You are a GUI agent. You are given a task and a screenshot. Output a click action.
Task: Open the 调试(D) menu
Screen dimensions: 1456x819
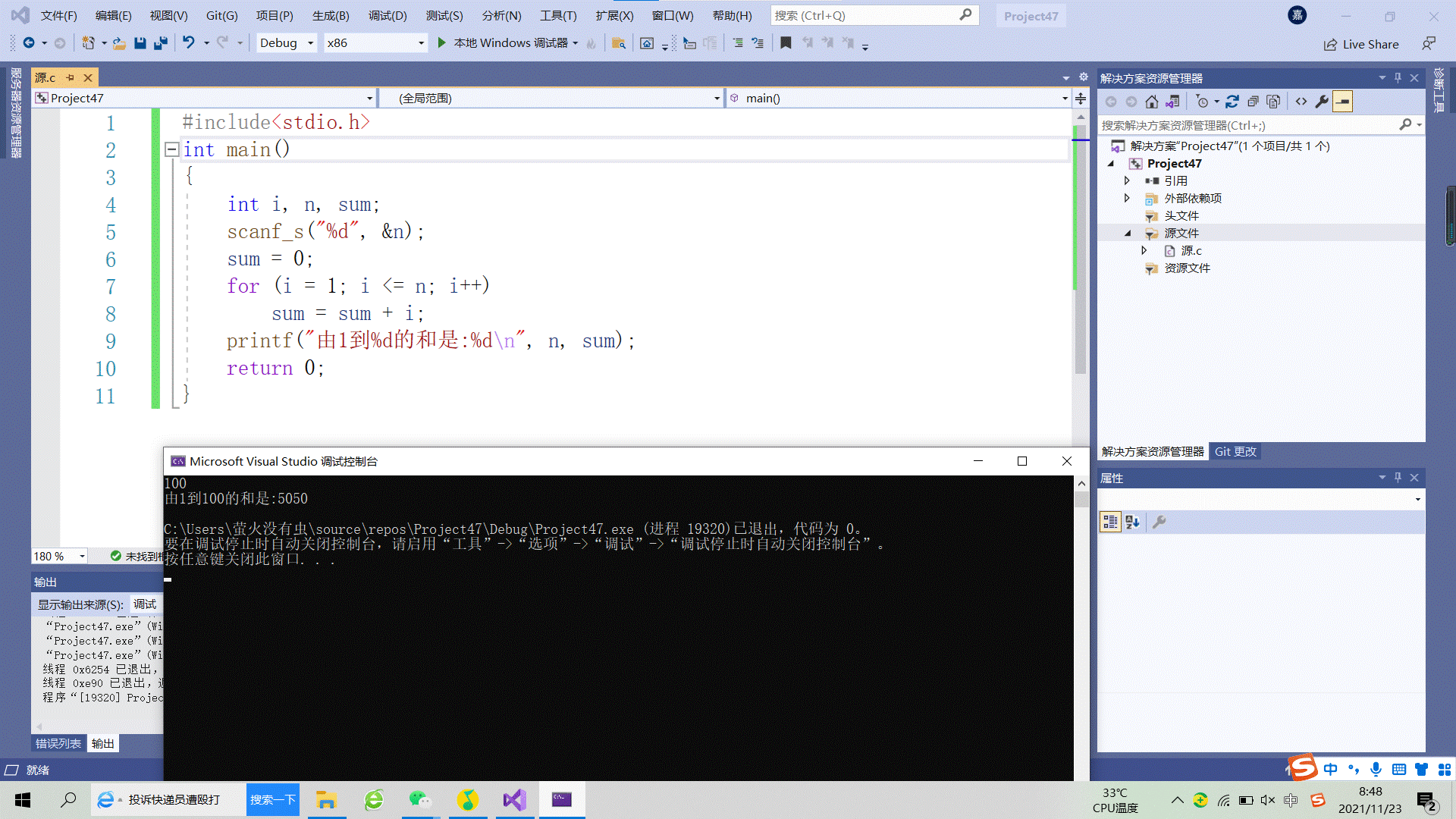coord(388,15)
